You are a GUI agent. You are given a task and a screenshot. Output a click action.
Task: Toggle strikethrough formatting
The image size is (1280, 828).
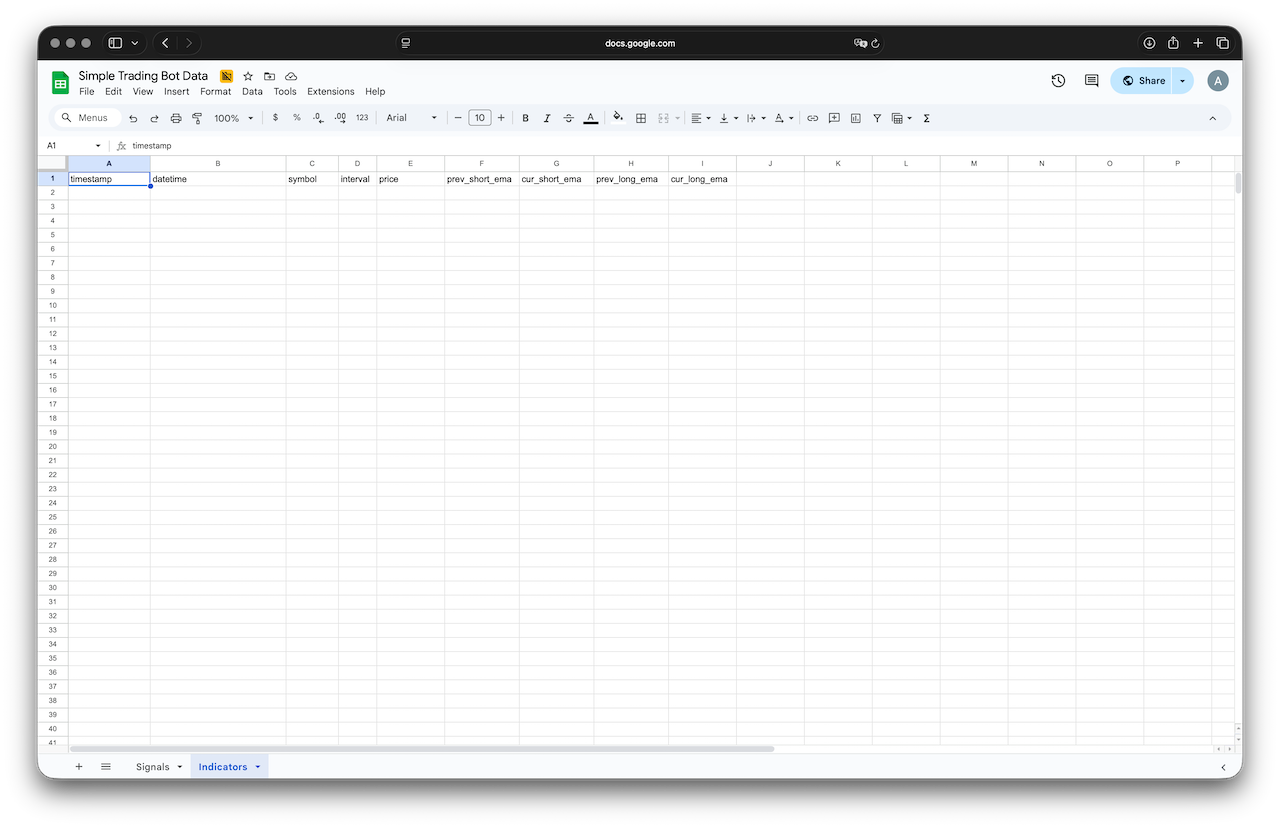coord(568,118)
